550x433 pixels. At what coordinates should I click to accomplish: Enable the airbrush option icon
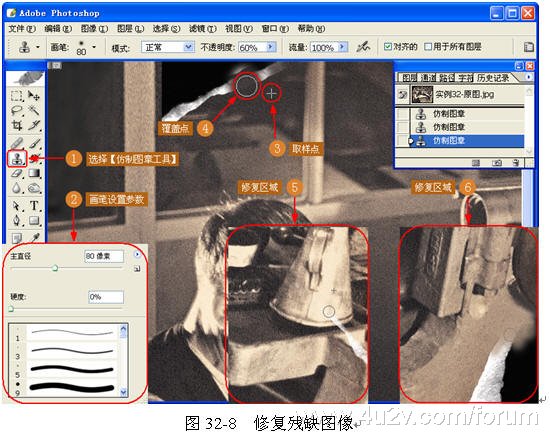pos(363,47)
